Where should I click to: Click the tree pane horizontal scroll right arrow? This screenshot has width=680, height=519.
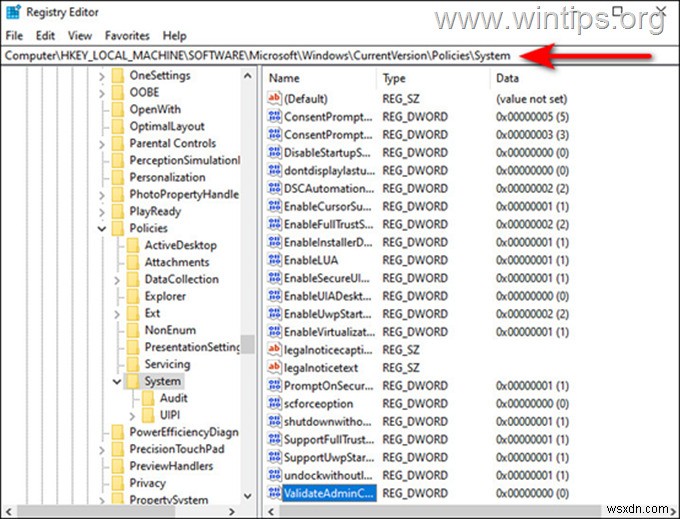click(x=232, y=512)
